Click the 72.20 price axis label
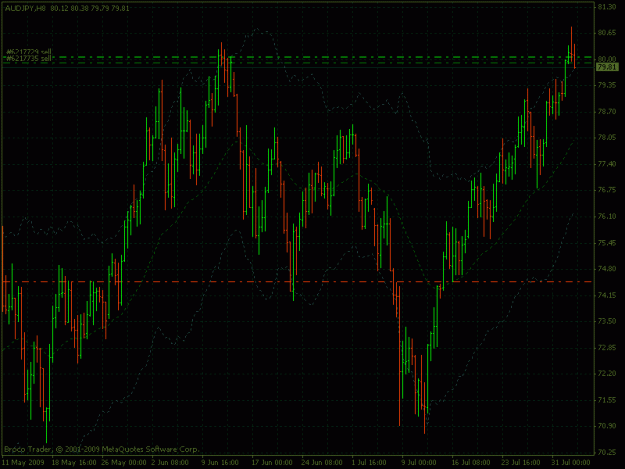The image size is (625, 469). pyautogui.click(x=607, y=373)
